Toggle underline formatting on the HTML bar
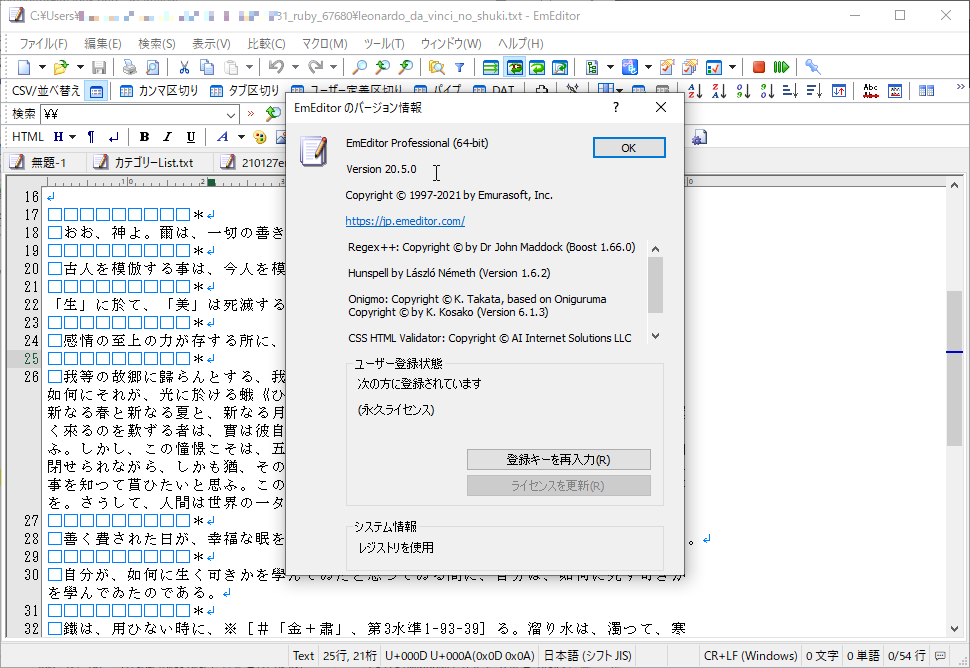The width and height of the screenshot is (970, 668). (191, 137)
